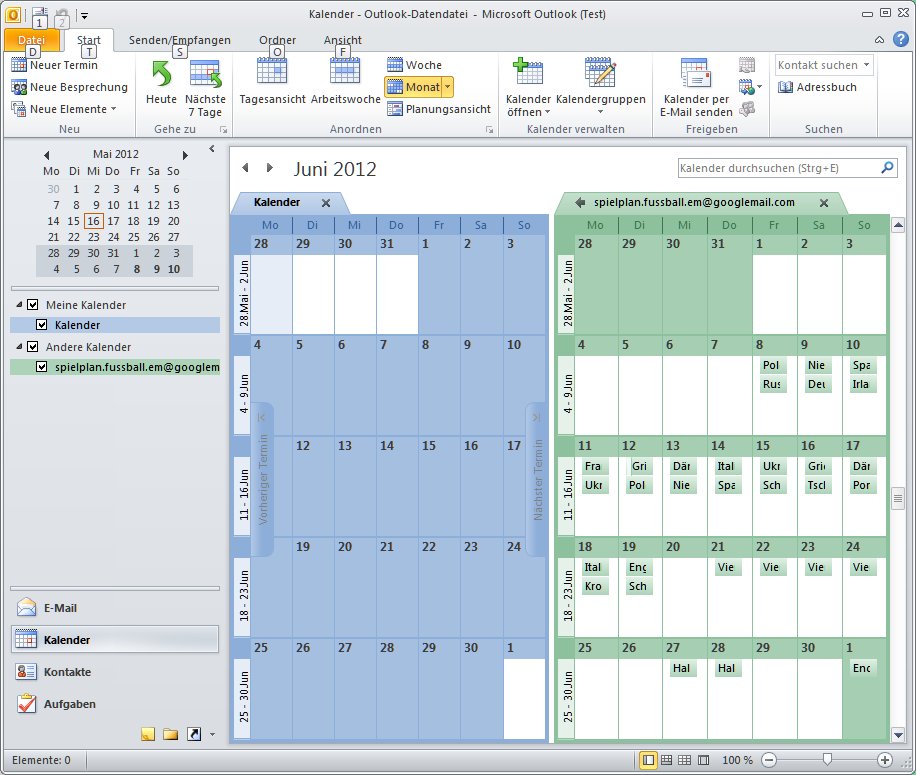The image size is (916, 775).
Task: Open folder list icon in navigation footer
Action: pos(171,734)
